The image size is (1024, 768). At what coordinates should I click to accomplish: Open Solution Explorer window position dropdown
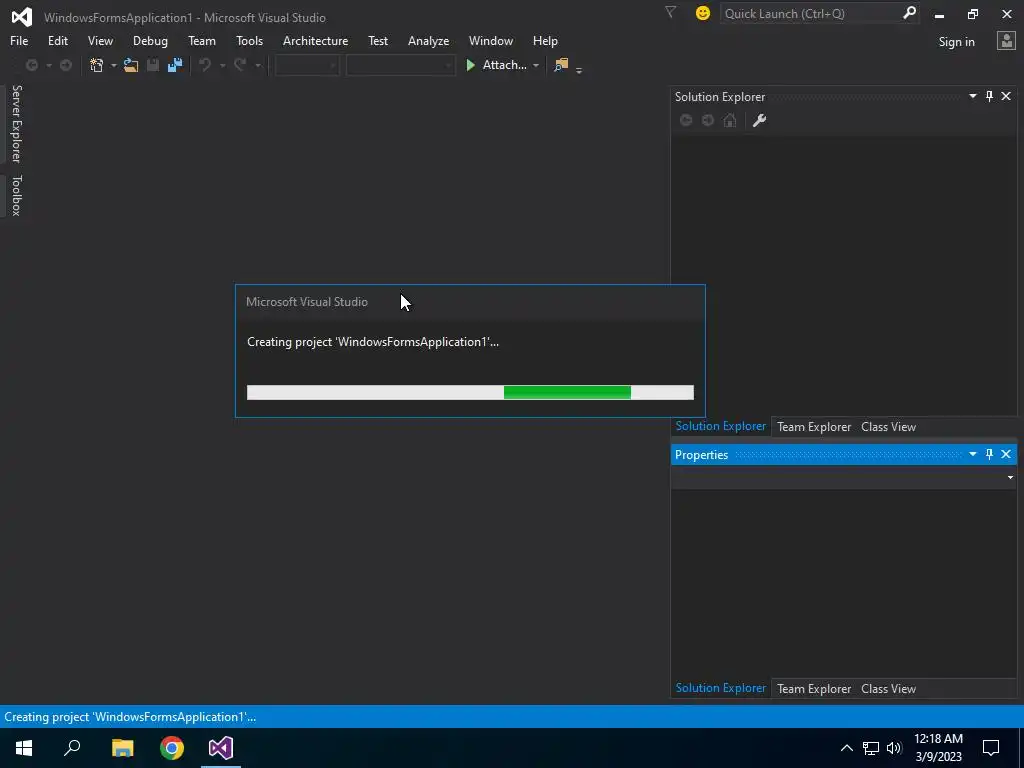972,96
